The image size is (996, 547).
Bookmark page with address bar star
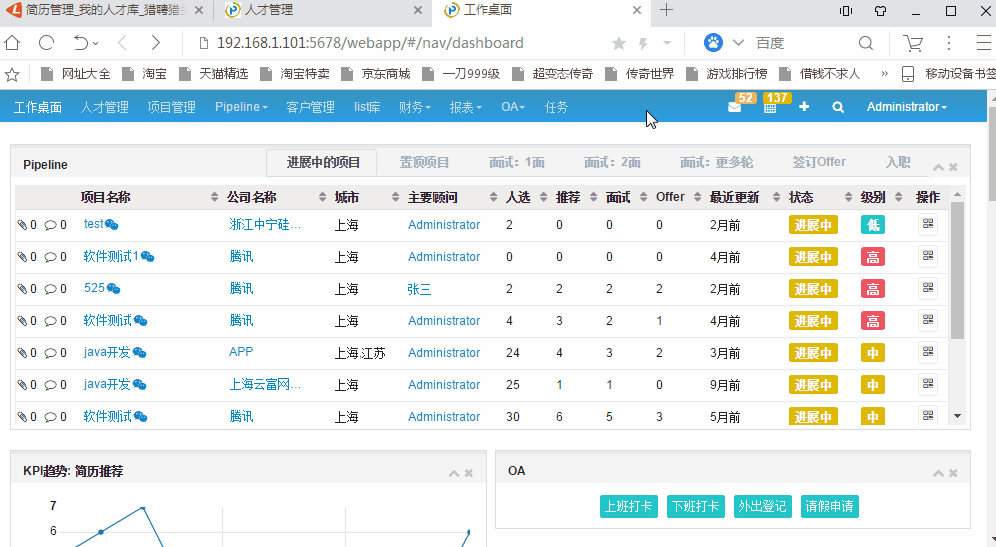click(x=619, y=43)
